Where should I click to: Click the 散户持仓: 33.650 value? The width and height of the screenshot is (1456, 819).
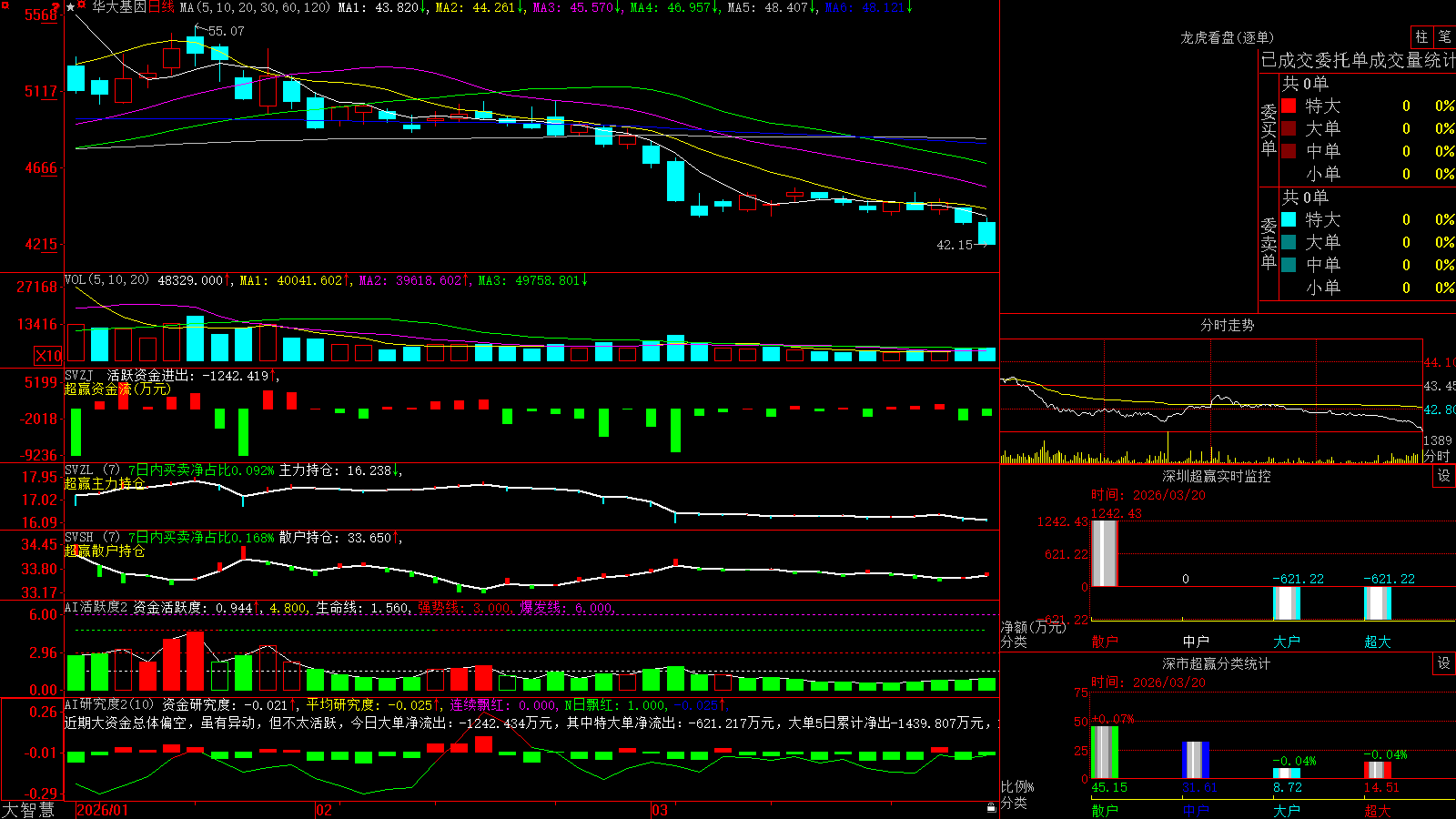pos(339,538)
